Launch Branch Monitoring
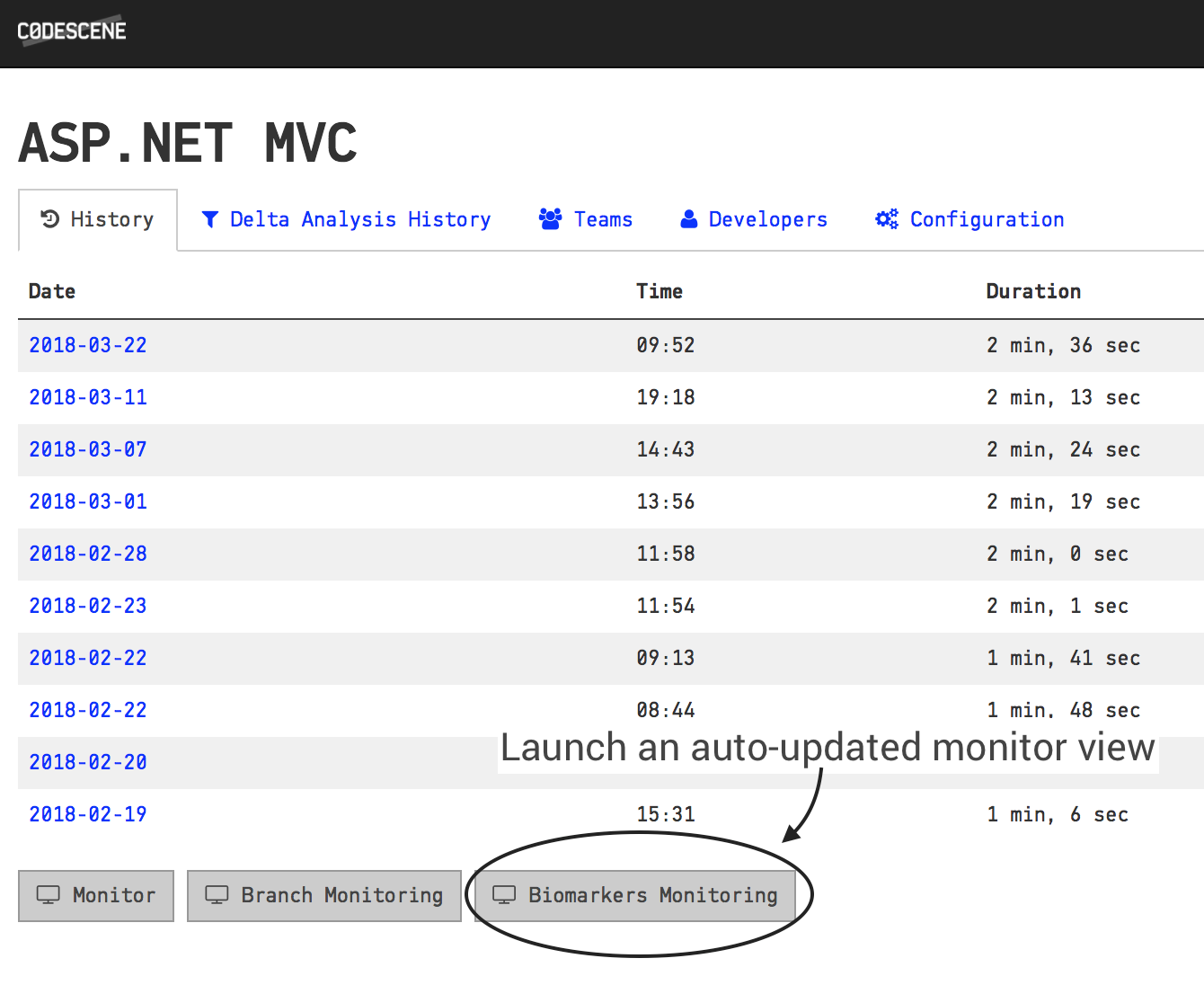Screen dimensions: 1204x985 [324, 895]
